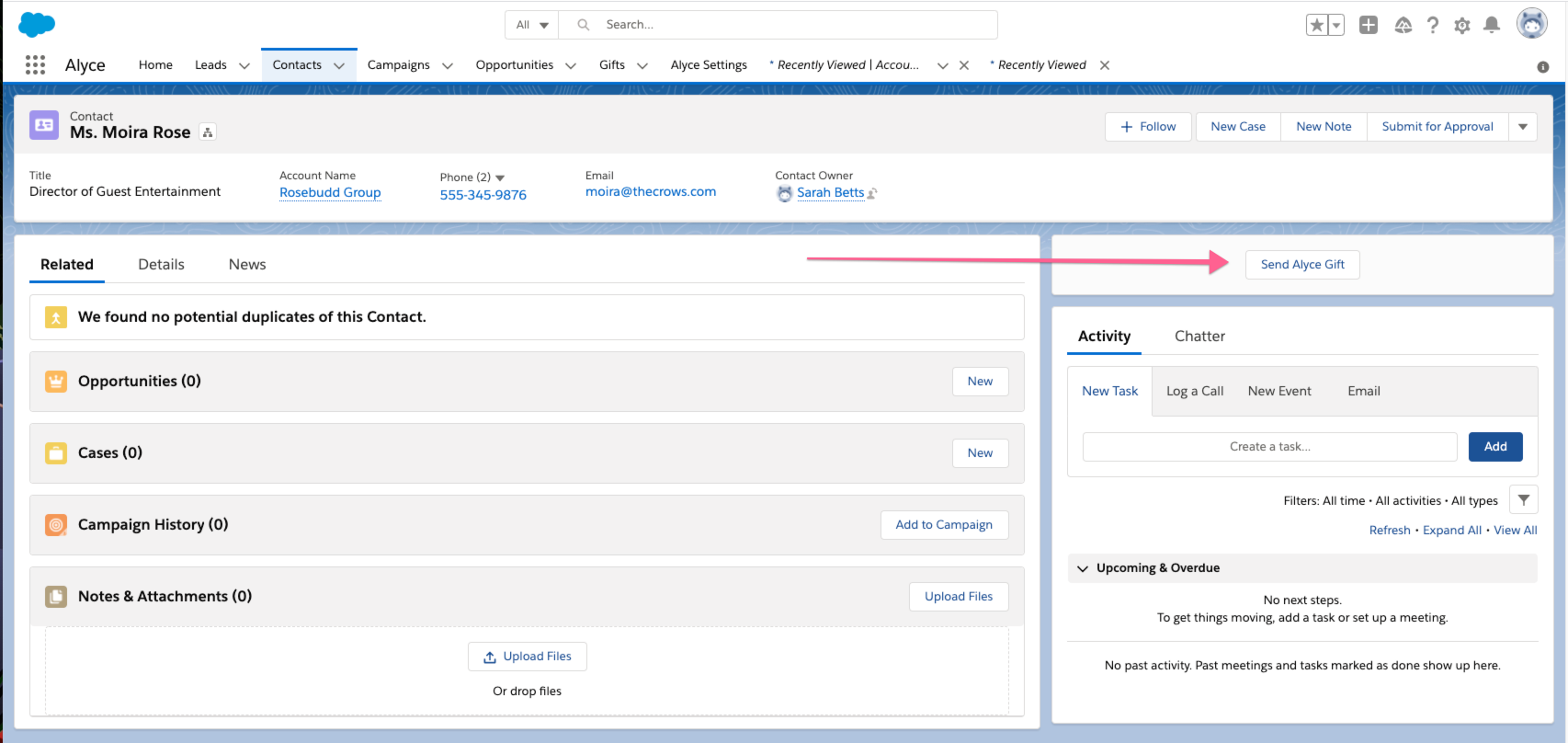
Task: Open the Notifications bell icon
Action: pyautogui.click(x=1492, y=25)
